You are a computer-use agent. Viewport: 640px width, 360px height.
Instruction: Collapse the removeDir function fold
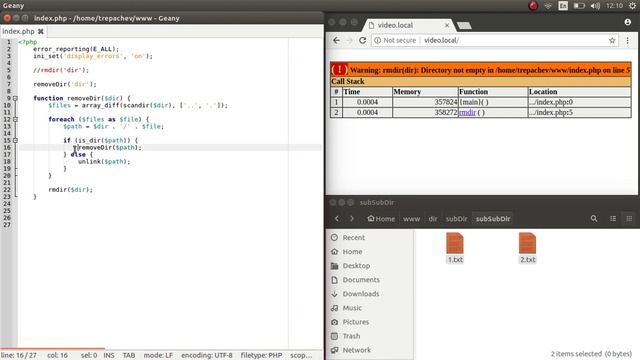point(15,98)
